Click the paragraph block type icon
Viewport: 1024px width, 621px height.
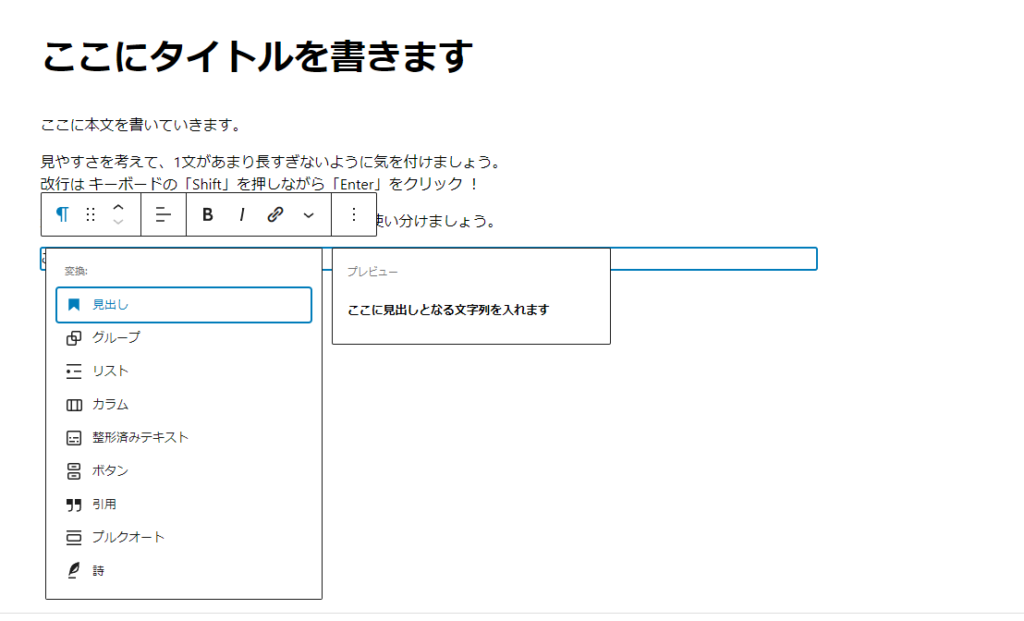click(x=62, y=215)
